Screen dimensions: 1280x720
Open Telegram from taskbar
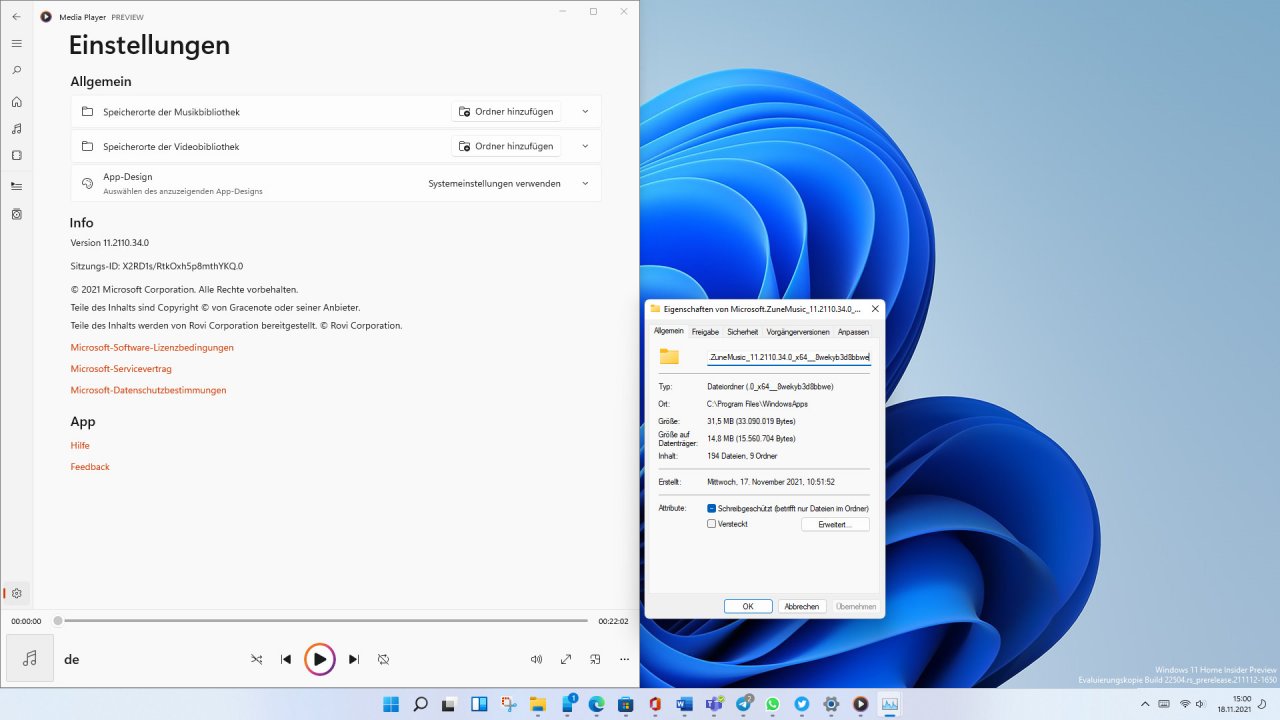tap(743, 704)
